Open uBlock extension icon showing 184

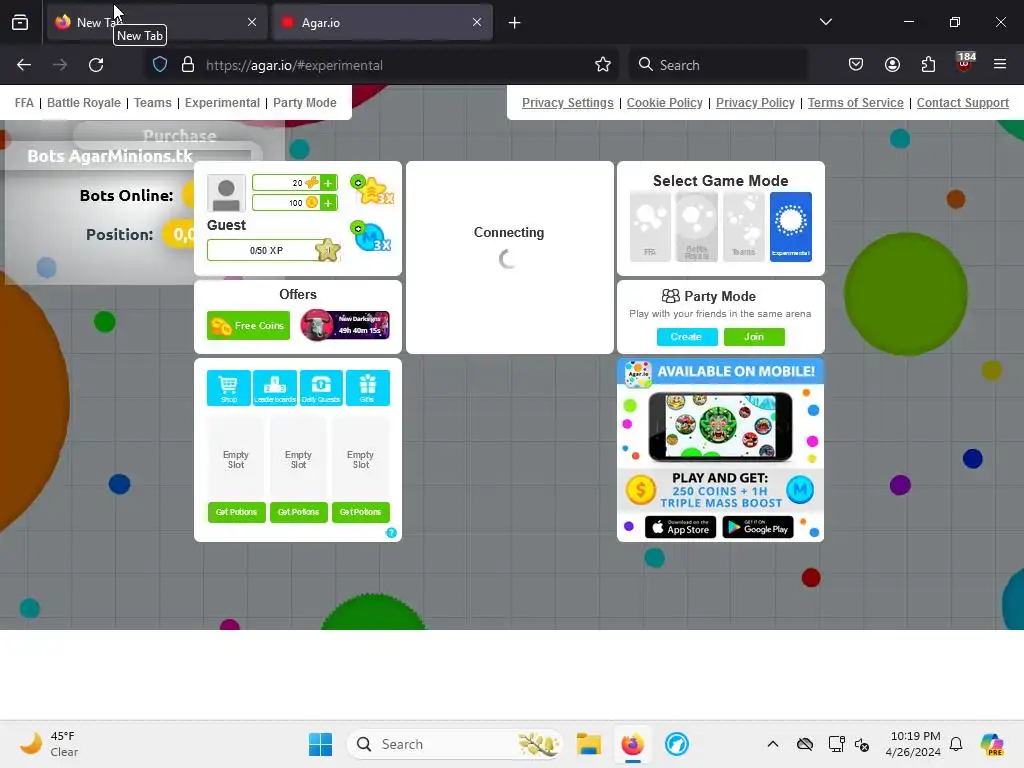point(965,63)
